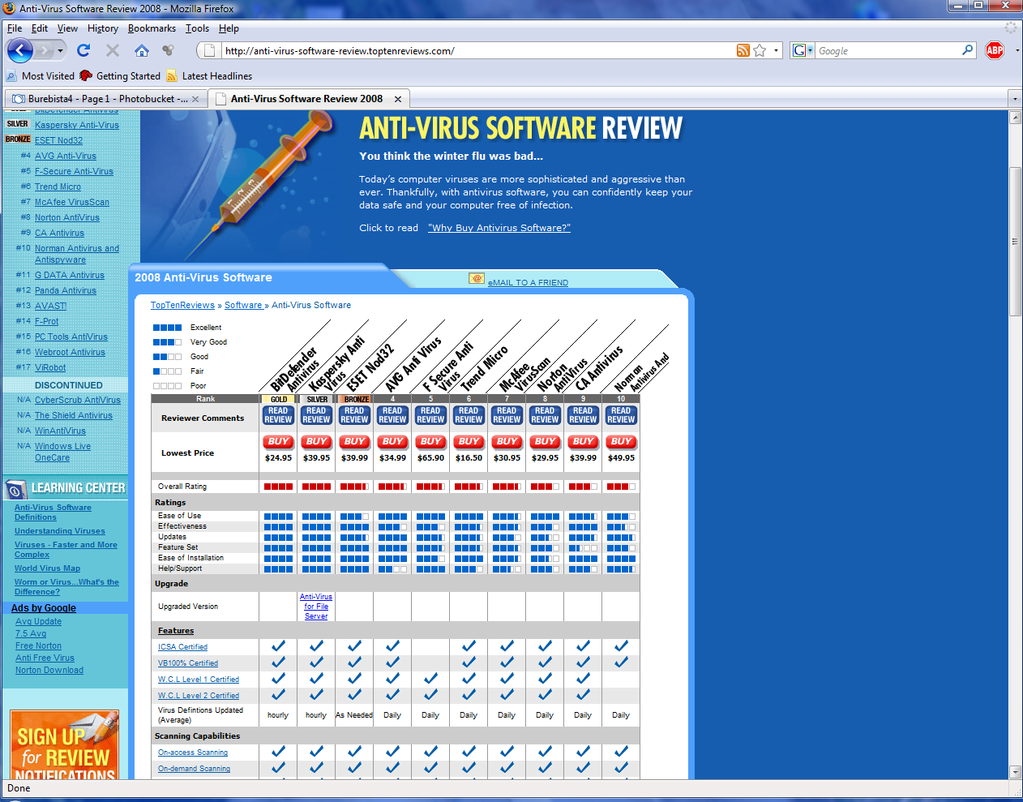This screenshot has height=802, width=1023.
Task: Click the toolbar icon right of Home
Action: point(168,50)
